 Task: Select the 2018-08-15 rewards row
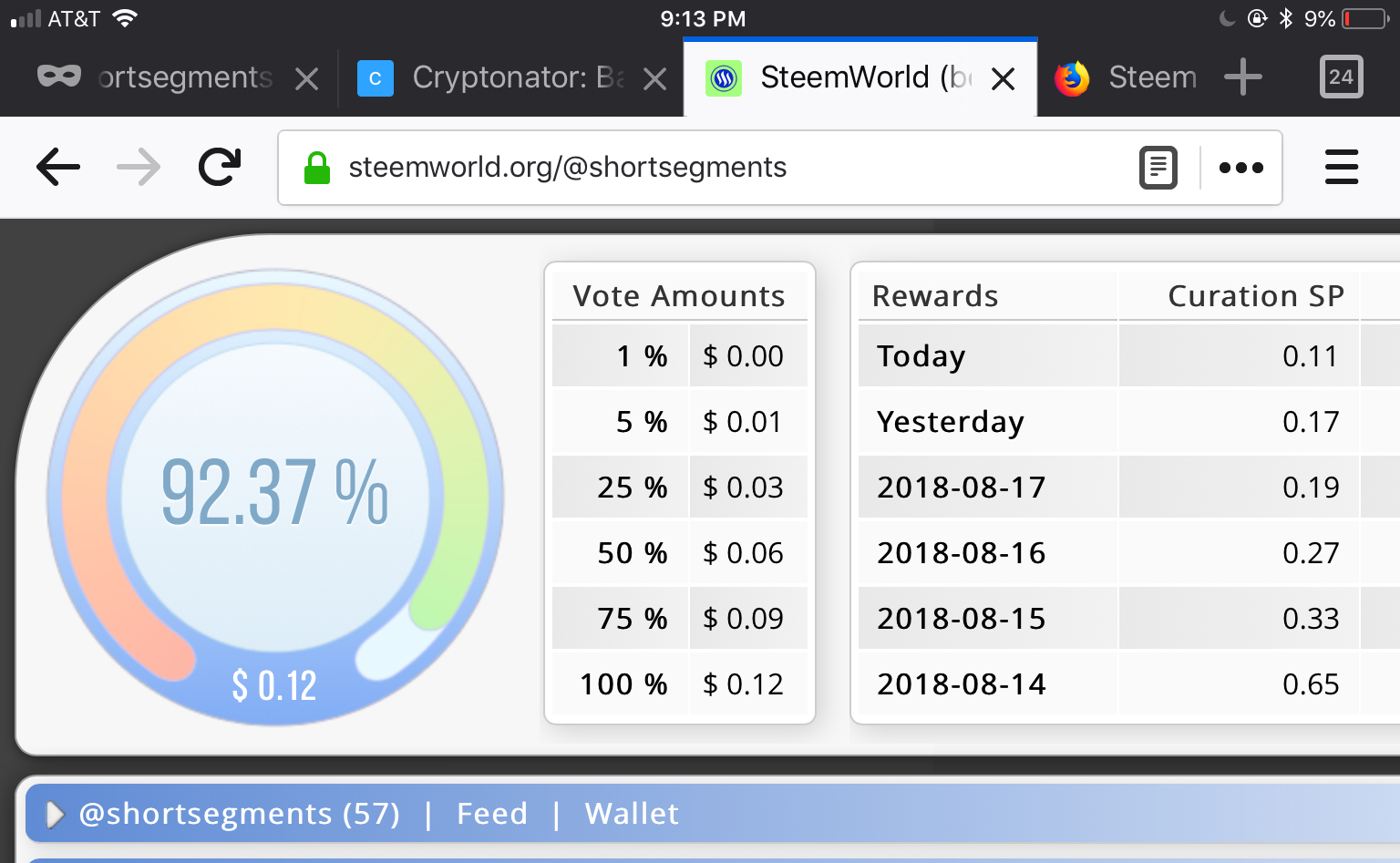(1129, 618)
